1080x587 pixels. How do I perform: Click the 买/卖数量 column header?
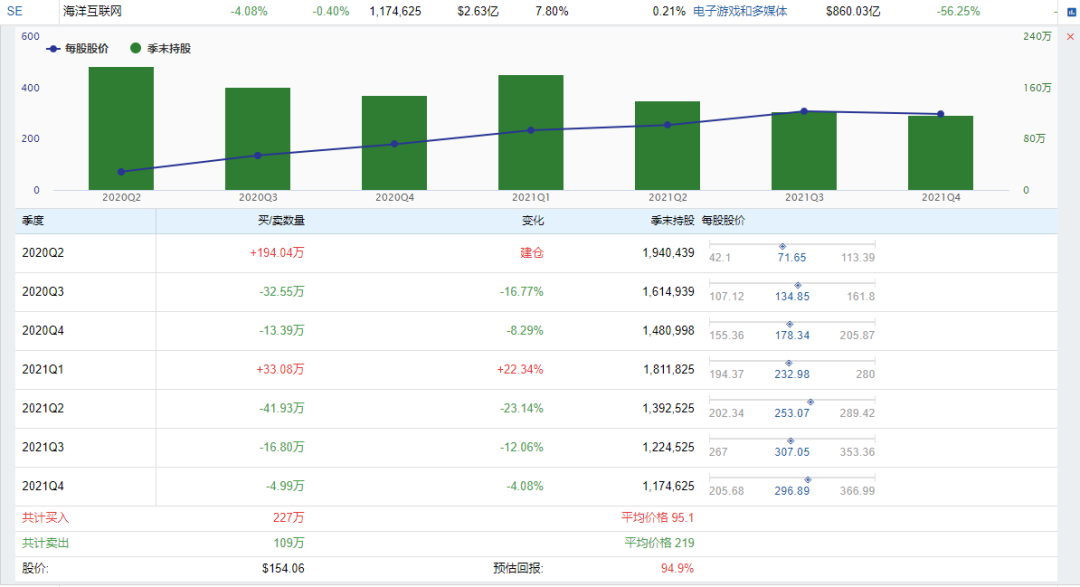pos(281,220)
